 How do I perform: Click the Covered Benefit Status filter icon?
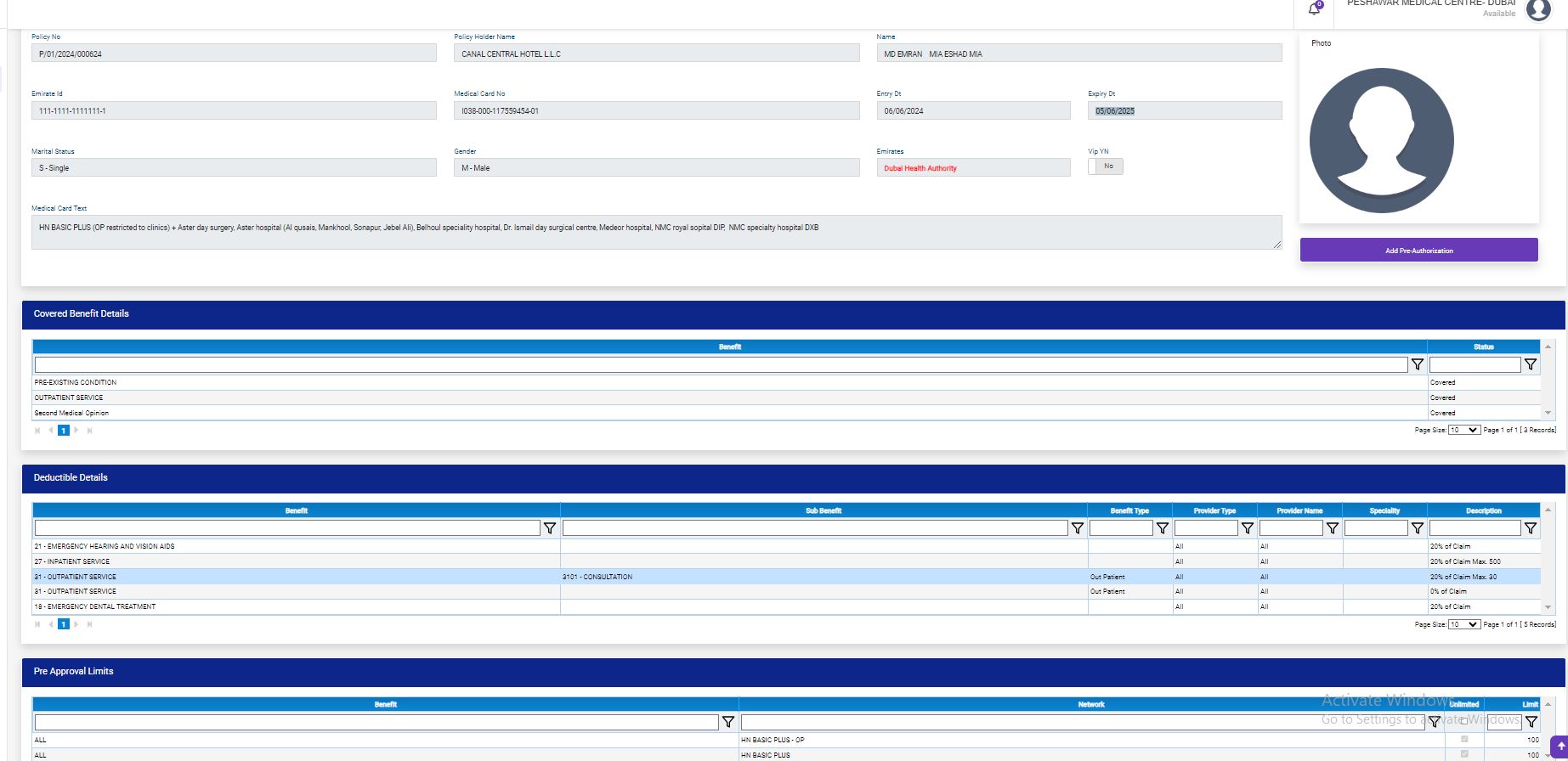tap(1530, 364)
